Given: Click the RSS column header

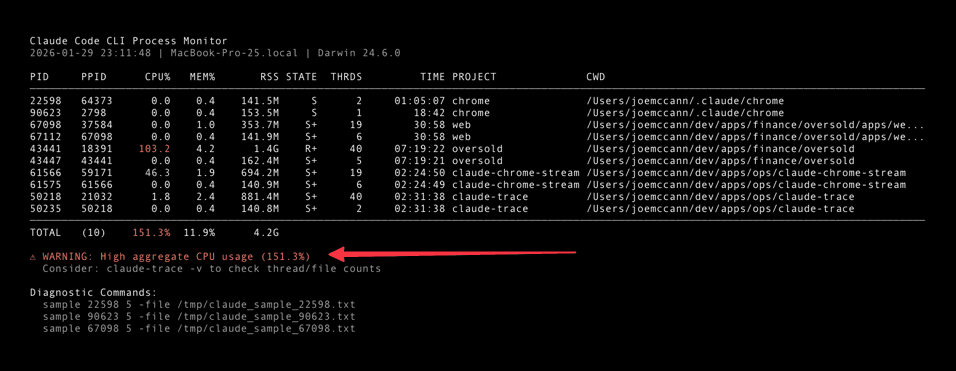Looking at the screenshot, I should click(269, 77).
